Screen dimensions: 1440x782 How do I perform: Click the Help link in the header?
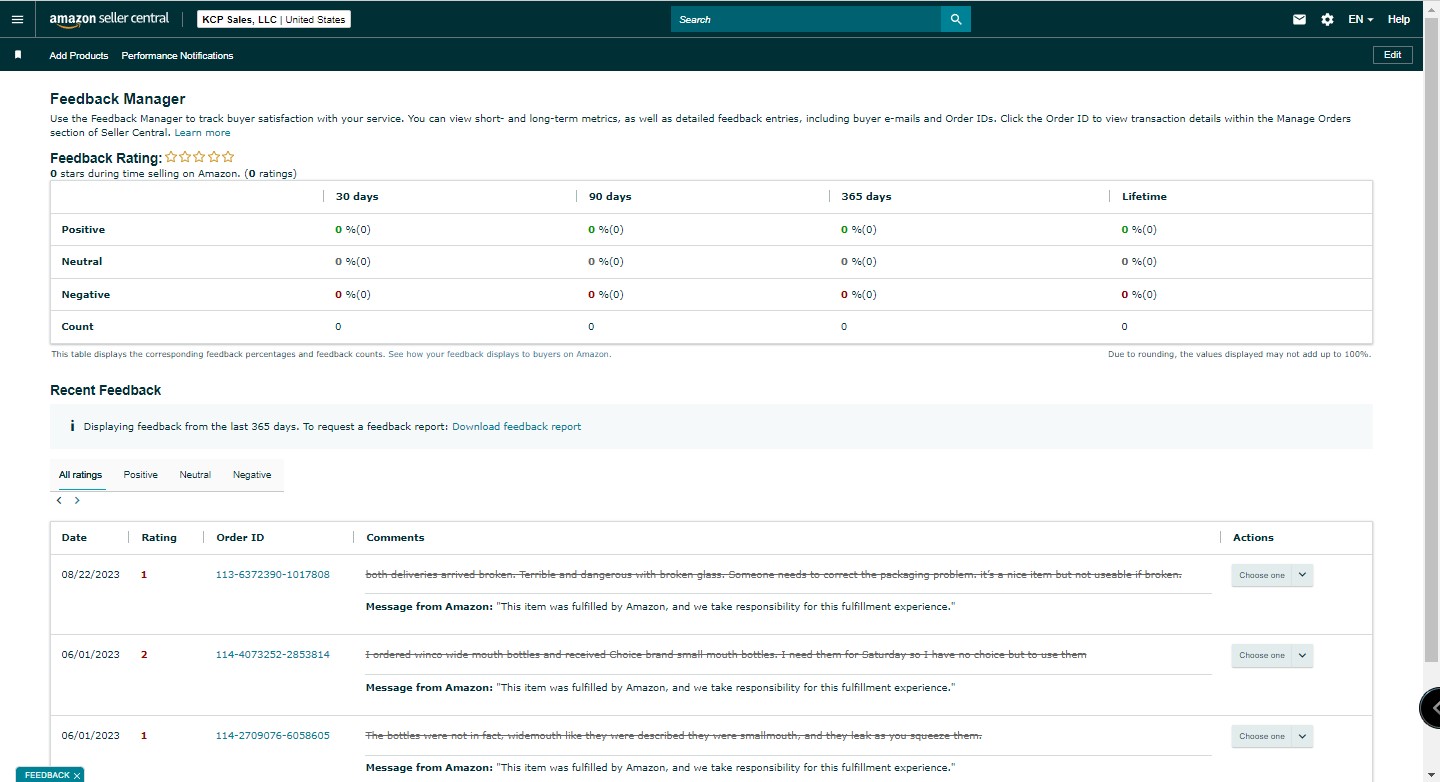pyautogui.click(x=1399, y=19)
